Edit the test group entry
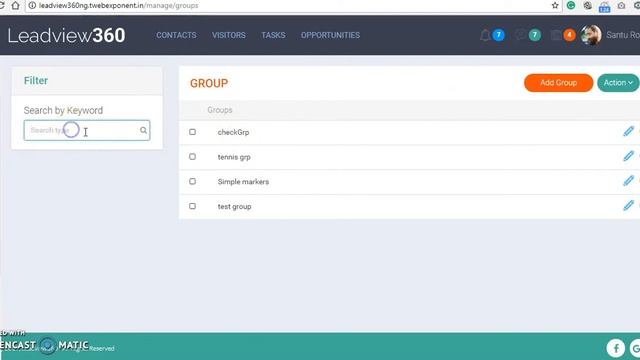This screenshot has height=360, width=640. [628, 205]
